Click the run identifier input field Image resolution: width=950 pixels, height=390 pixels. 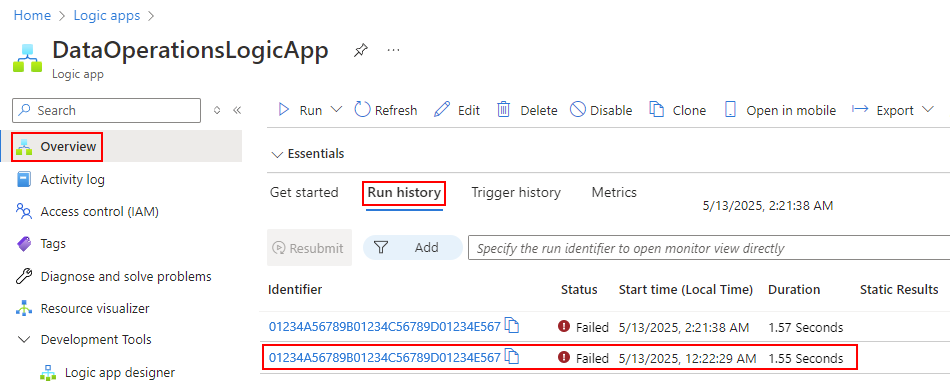[709, 248]
